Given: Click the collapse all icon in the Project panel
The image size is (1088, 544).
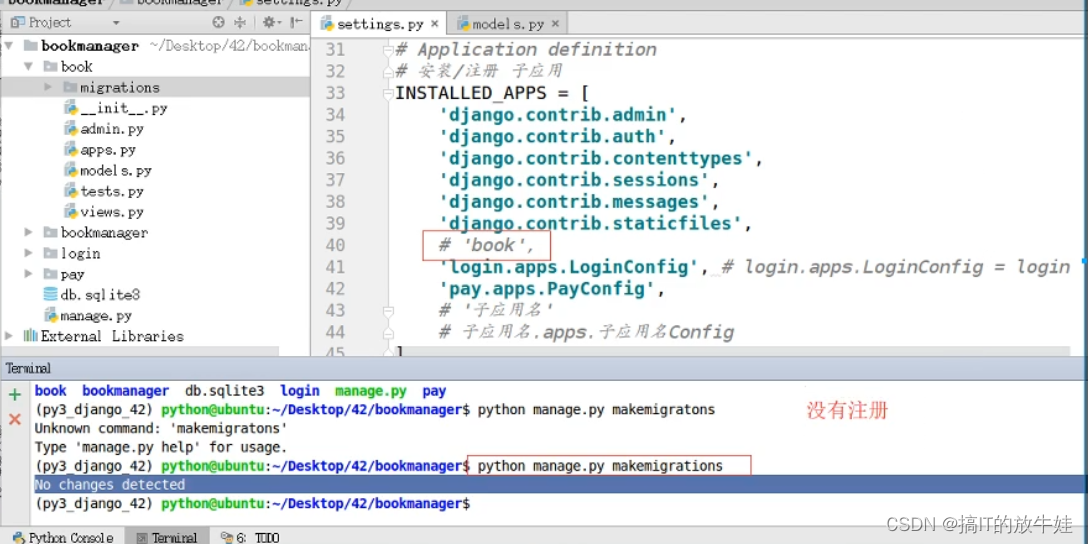Looking at the screenshot, I should [x=240, y=22].
